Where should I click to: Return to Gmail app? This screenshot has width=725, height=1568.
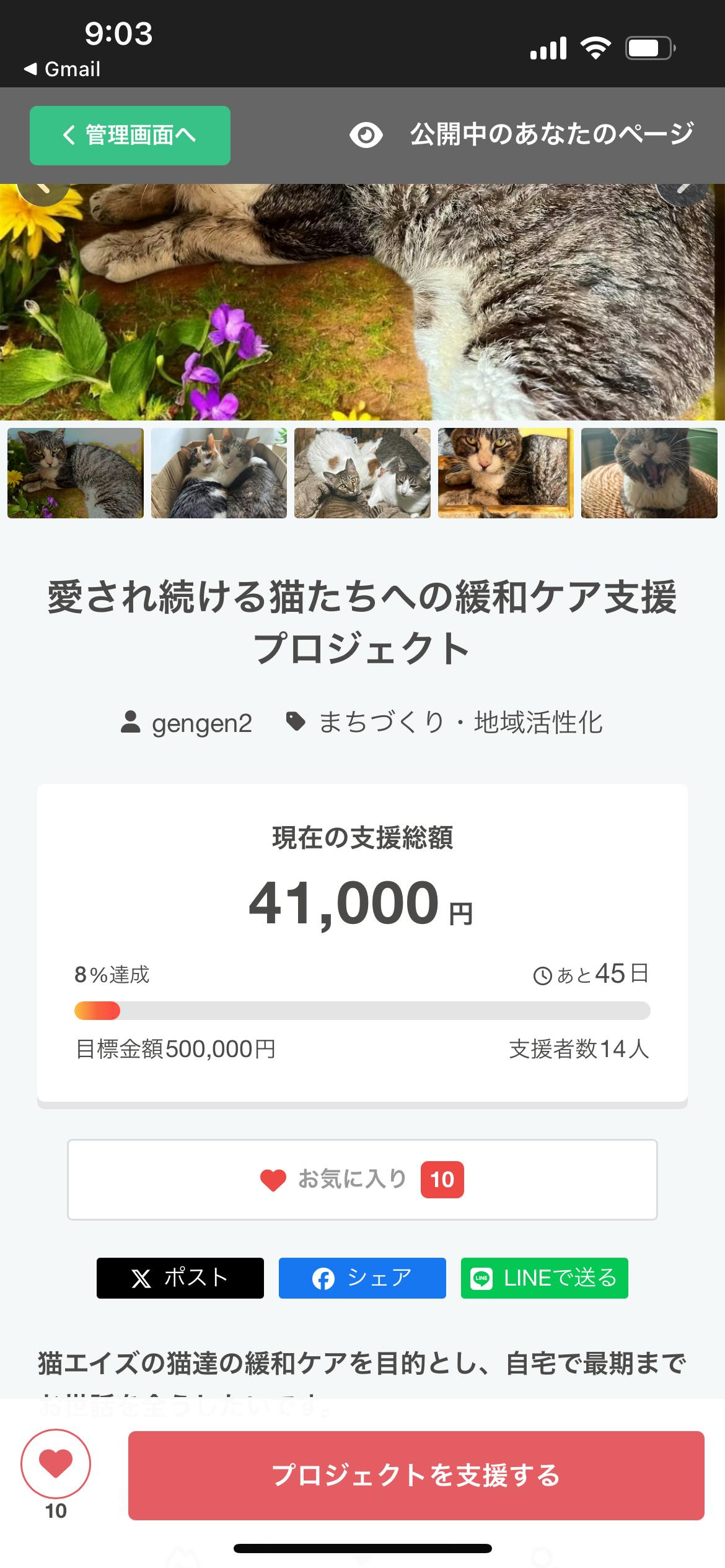pyautogui.click(x=62, y=69)
